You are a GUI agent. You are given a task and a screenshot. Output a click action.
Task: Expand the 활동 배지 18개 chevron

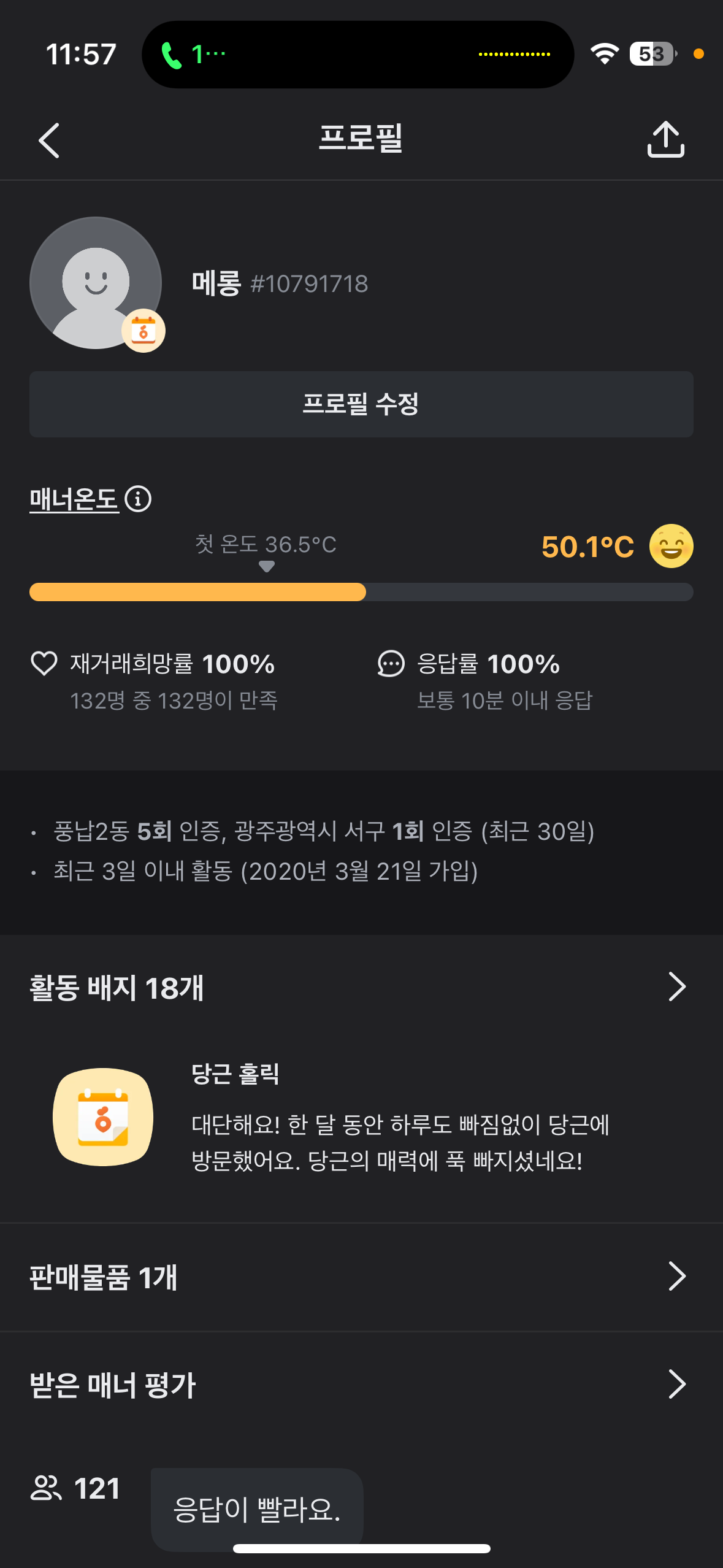point(676,986)
